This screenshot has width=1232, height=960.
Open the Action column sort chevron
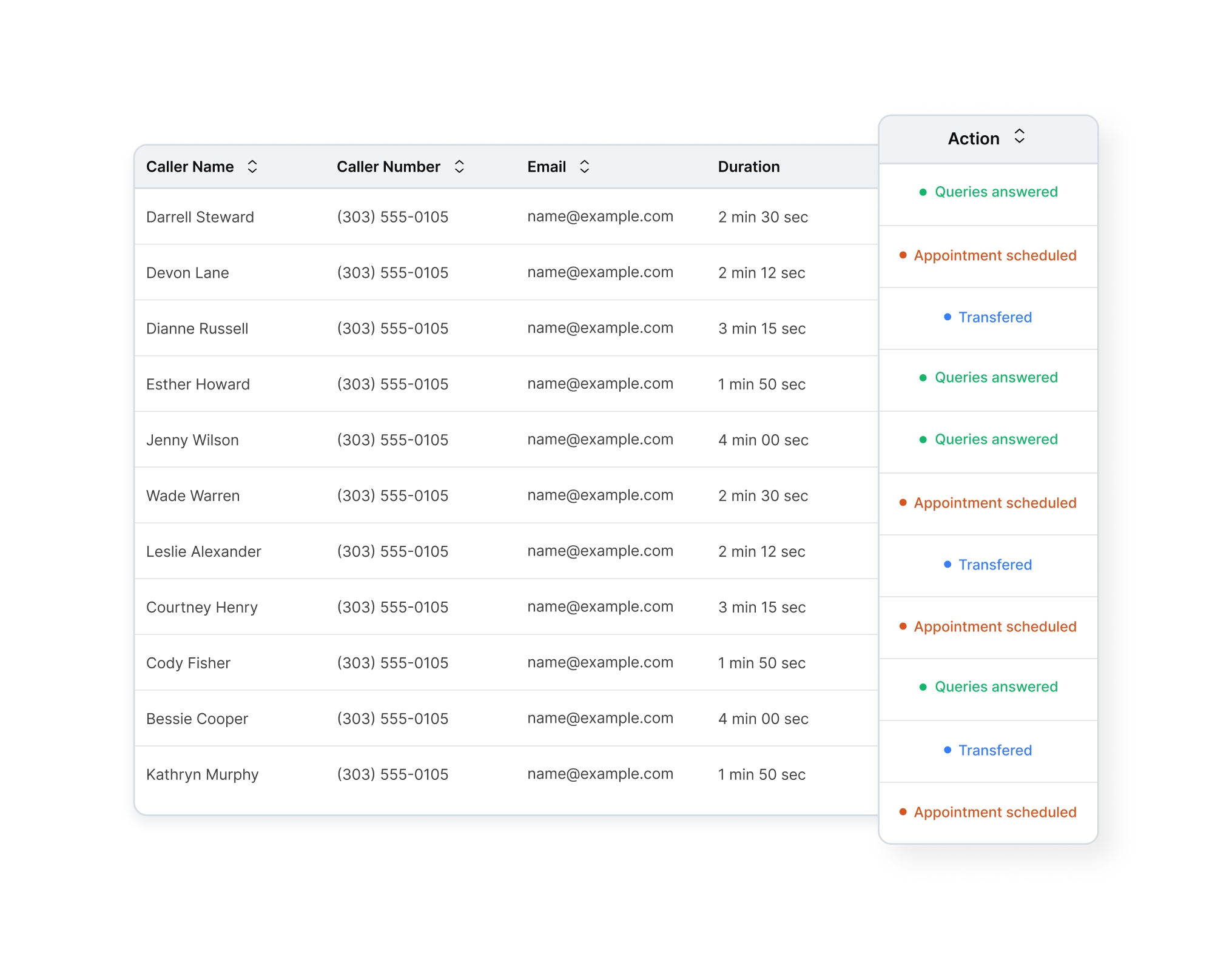click(1019, 138)
